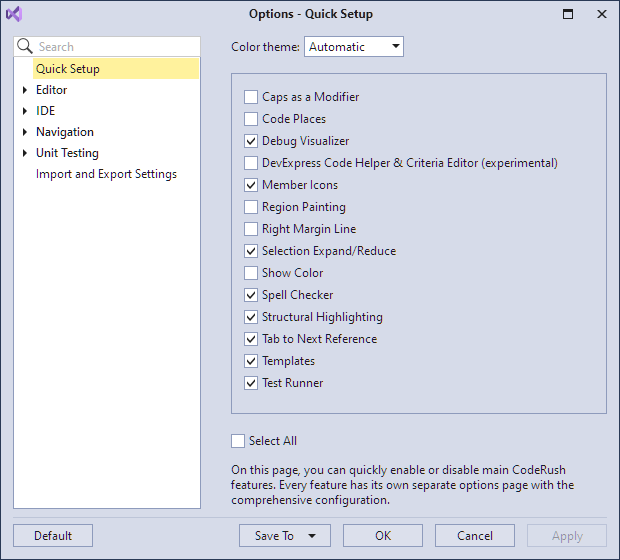Screen dimensions: 620x560
Task: Open the Color theme dropdown
Action: [354, 47]
